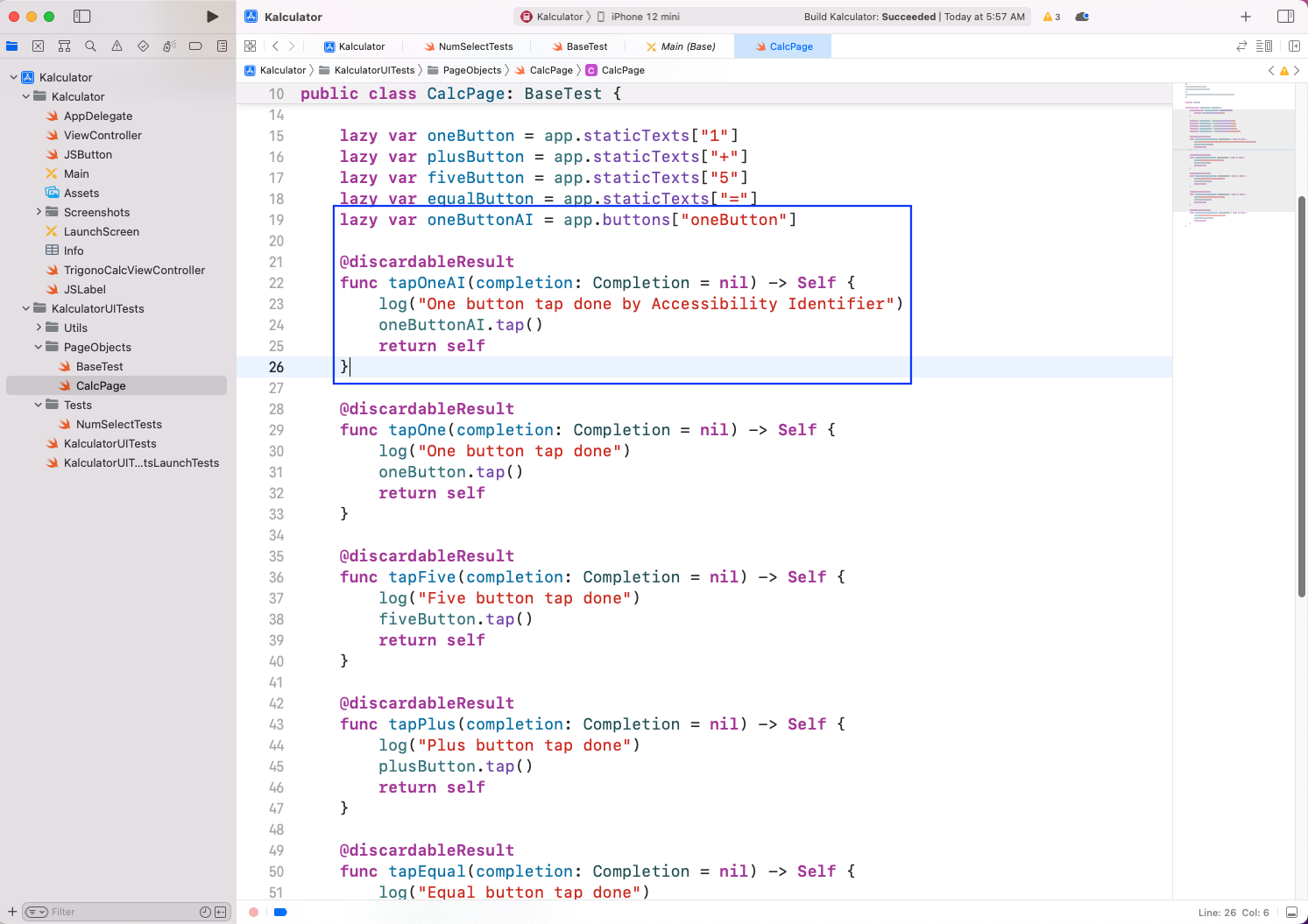This screenshot has height=924, width=1308.
Task: Open CalcPage class symbol in jump bar
Action: click(x=615, y=70)
